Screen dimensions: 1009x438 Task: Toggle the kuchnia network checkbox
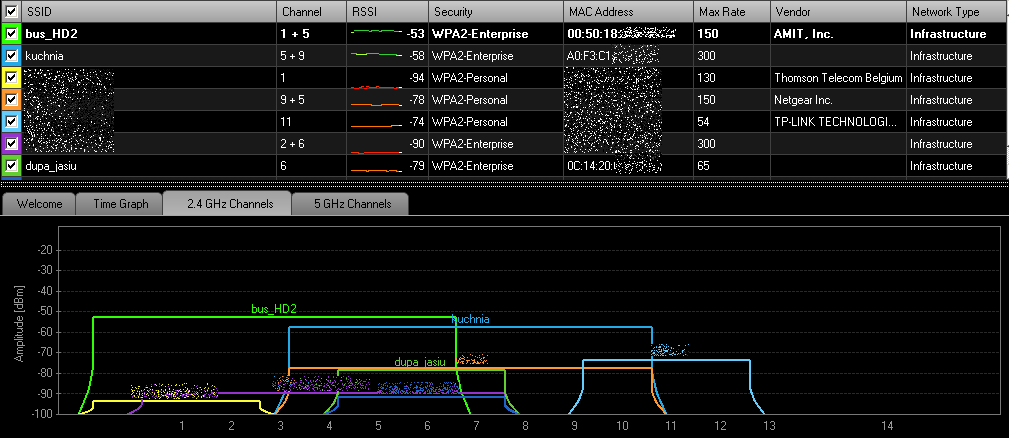tap(11, 56)
